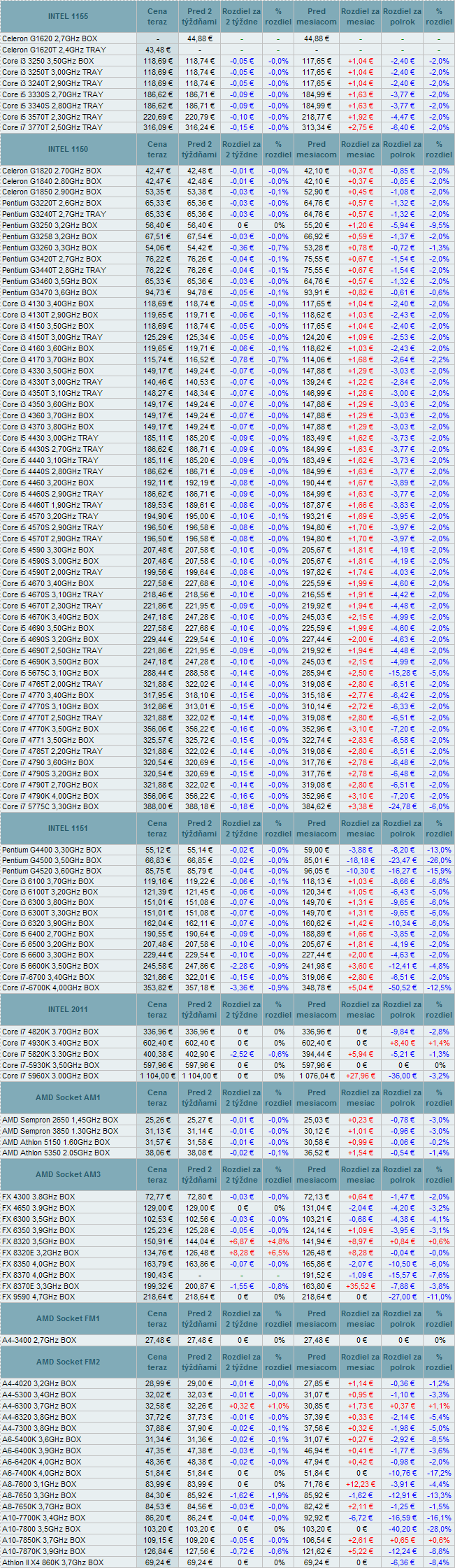Select the Pentium G3470 3,6GHz BOX row name
Image resolution: width=455 pixels, height=1568 pixels.
(50, 292)
